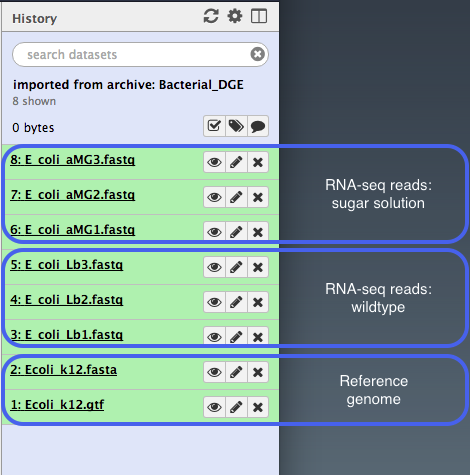Expand dataset 8: E_coli_aMG3.fastq
Screen dimensions: 470x475
pos(73,160)
